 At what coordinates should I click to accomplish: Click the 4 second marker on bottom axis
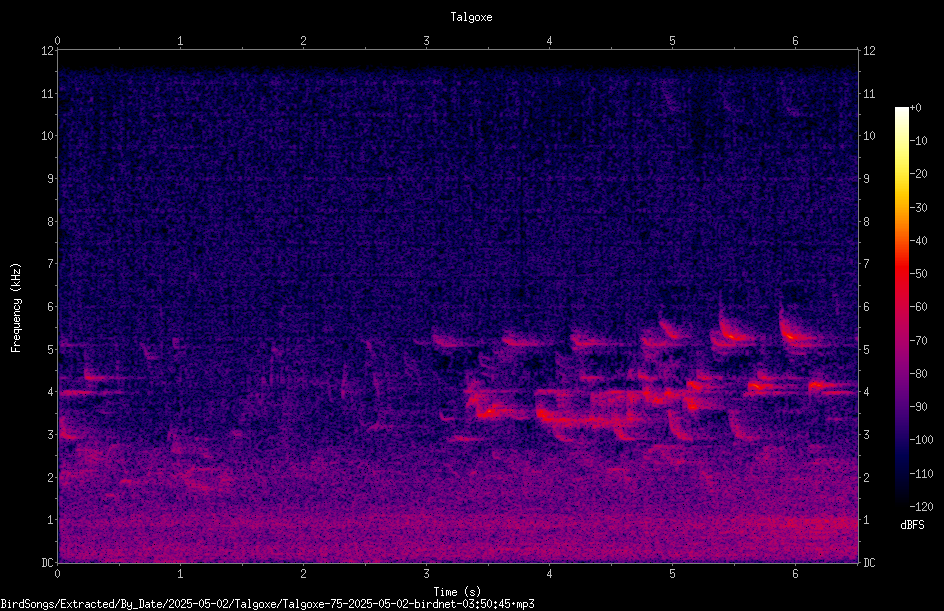click(x=550, y=574)
